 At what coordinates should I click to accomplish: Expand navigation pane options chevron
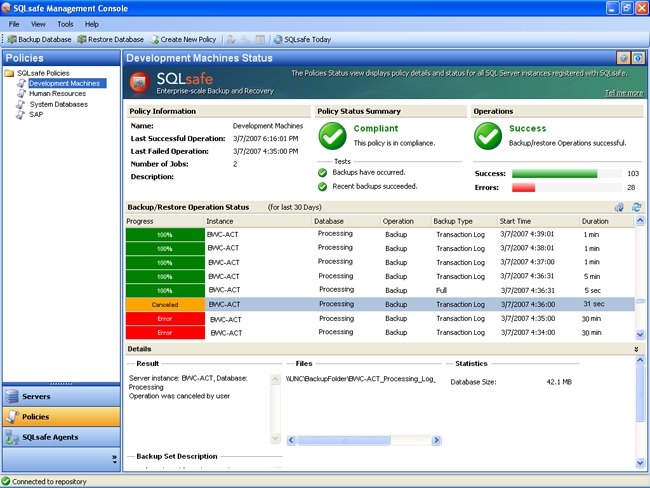(114, 459)
